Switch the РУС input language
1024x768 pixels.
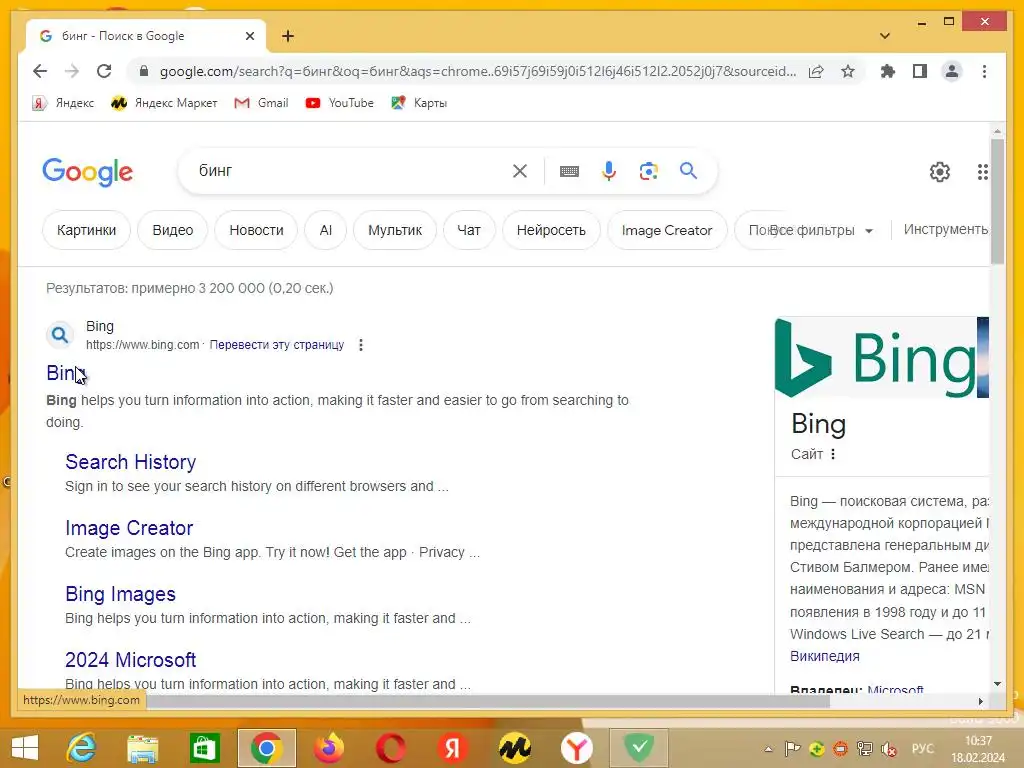pos(922,748)
